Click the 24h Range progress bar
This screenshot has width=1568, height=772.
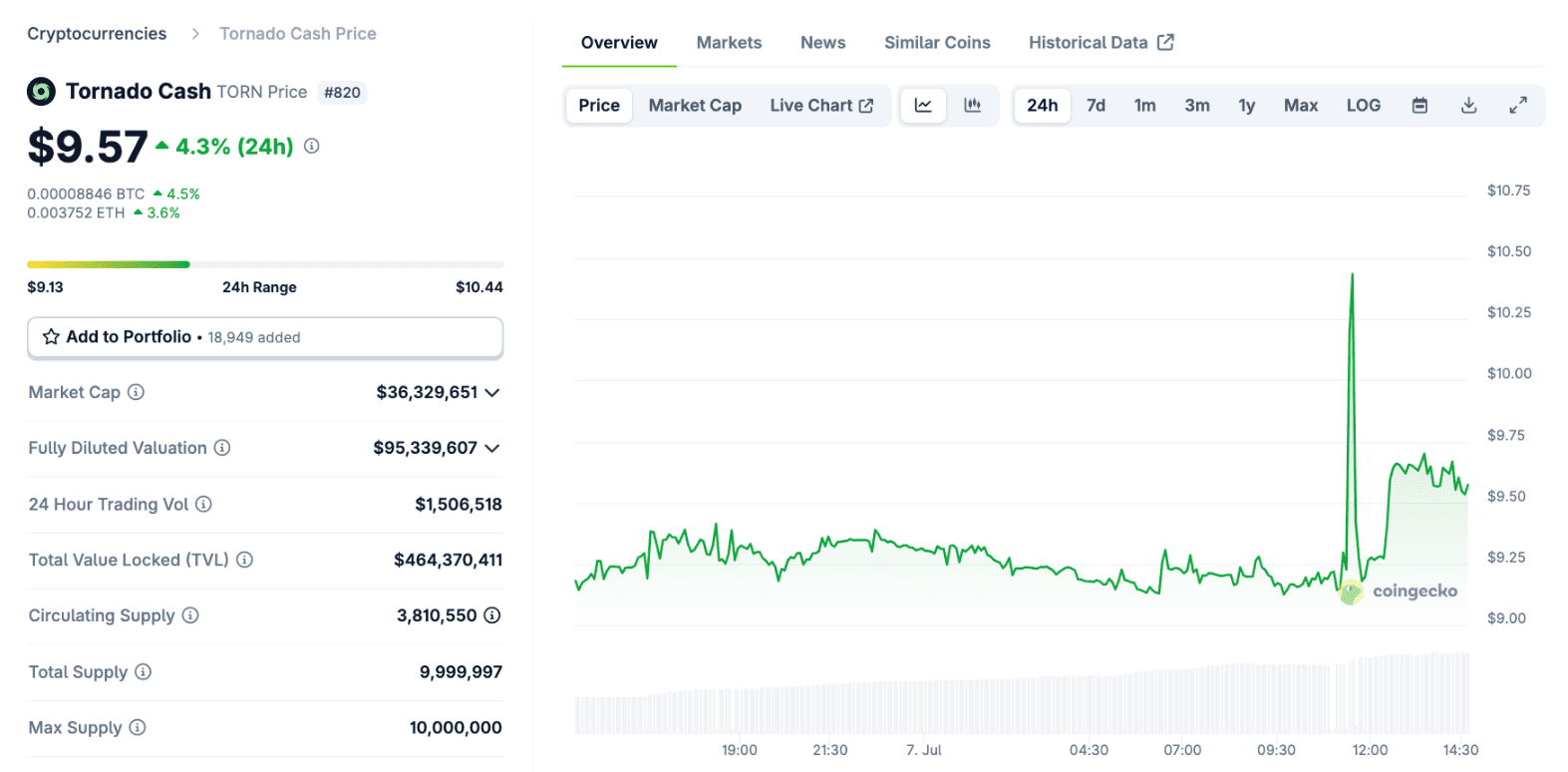tap(265, 264)
